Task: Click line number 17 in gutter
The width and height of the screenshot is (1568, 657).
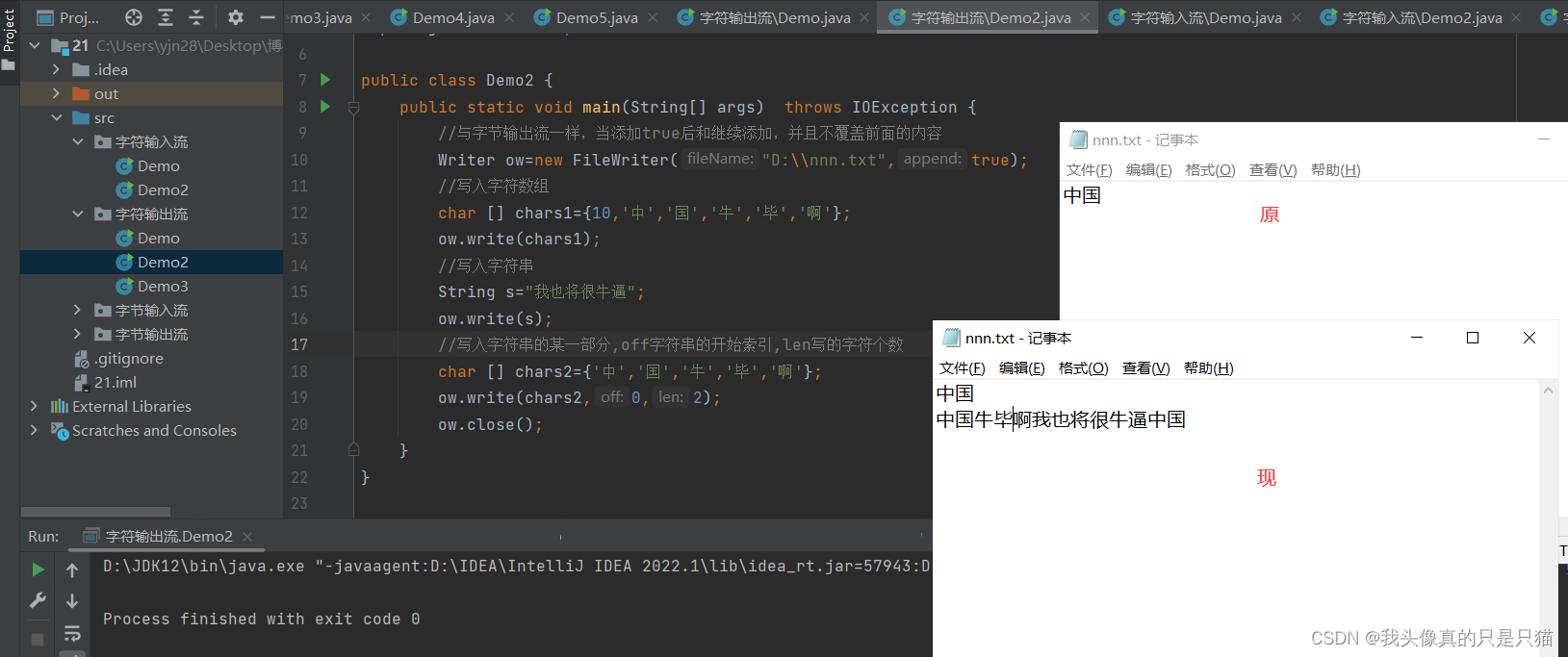Action: (299, 344)
